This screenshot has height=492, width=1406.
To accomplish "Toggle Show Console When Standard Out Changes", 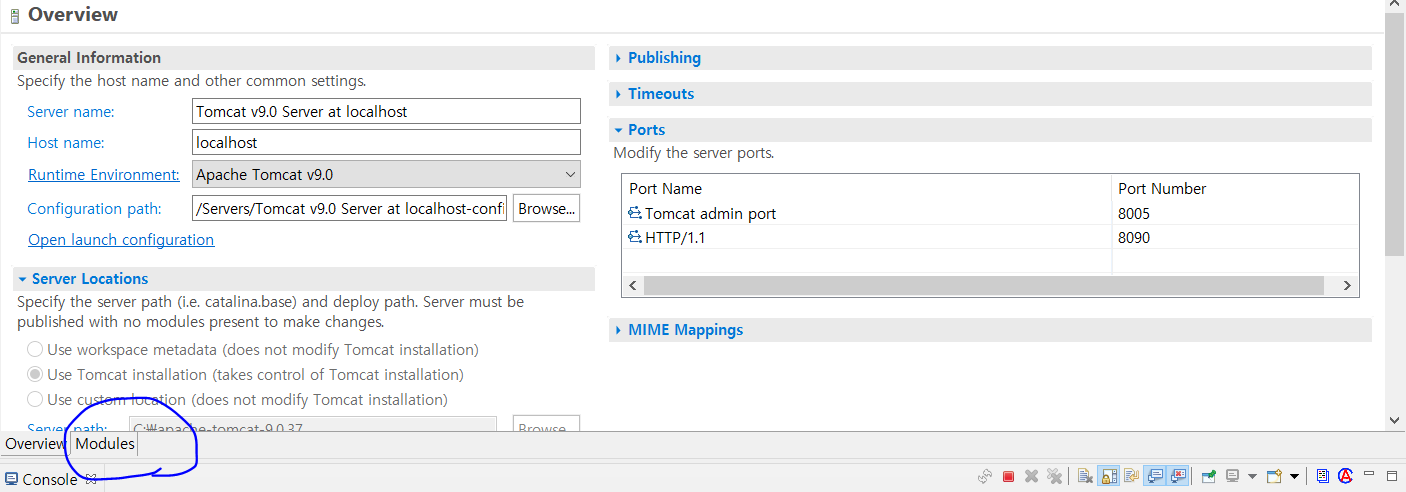I will [1155, 476].
